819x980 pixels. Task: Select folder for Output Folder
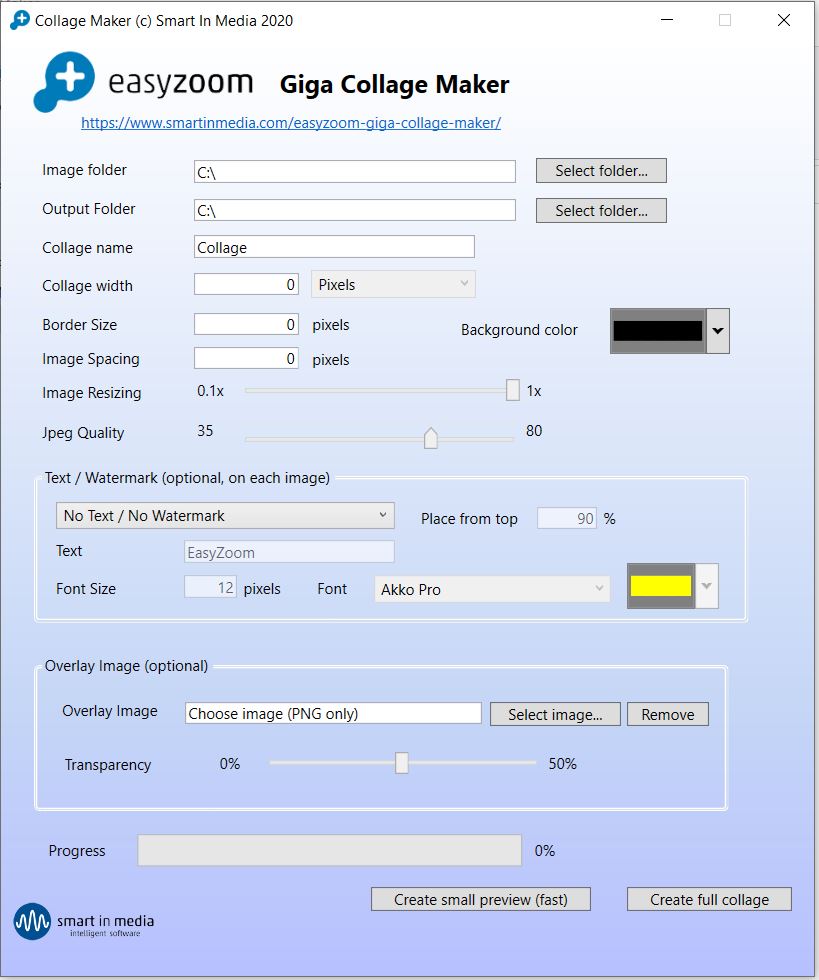601,211
